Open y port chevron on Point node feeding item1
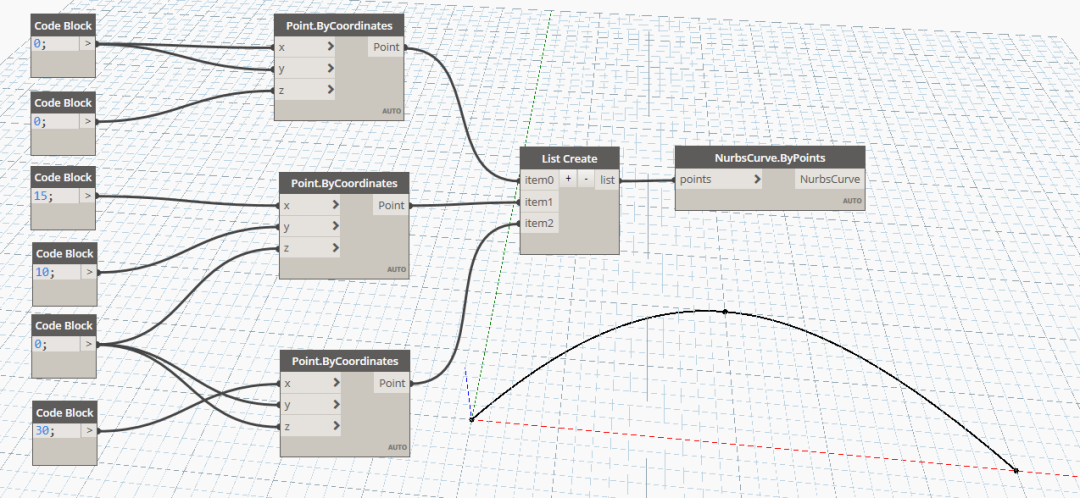The image size is (1080, 498). tap(335, 226)
